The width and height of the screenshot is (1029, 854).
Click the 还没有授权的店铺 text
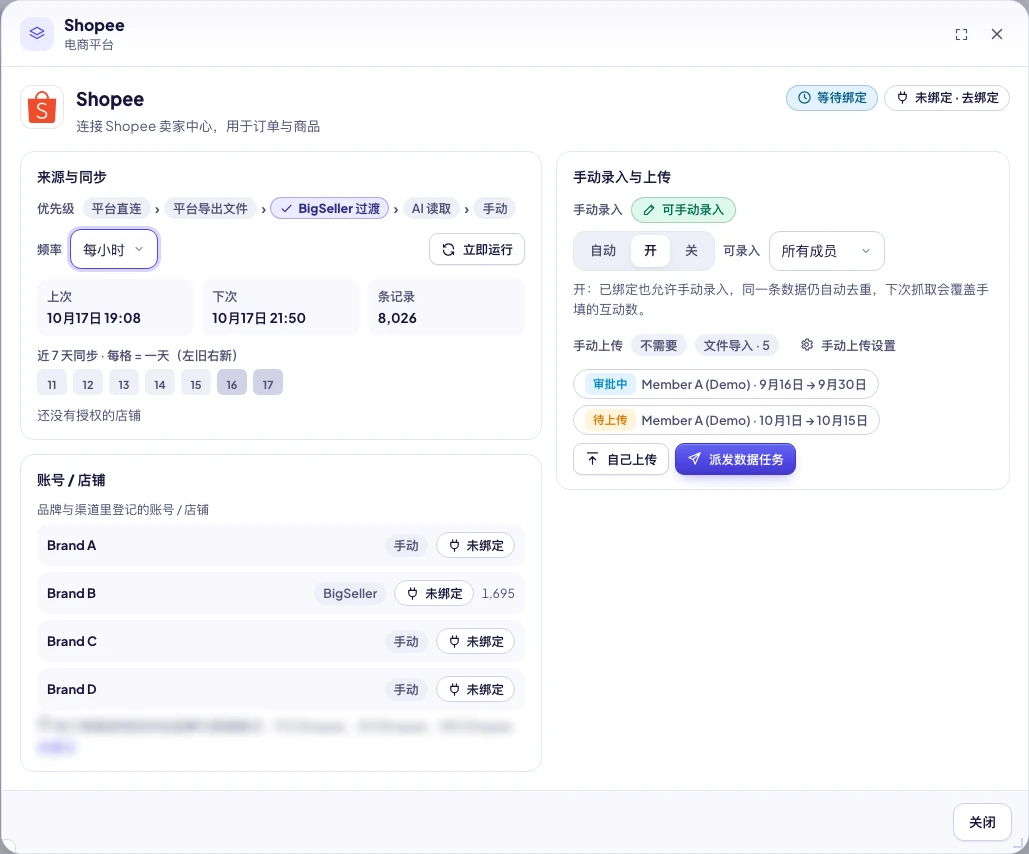[89, 416]
